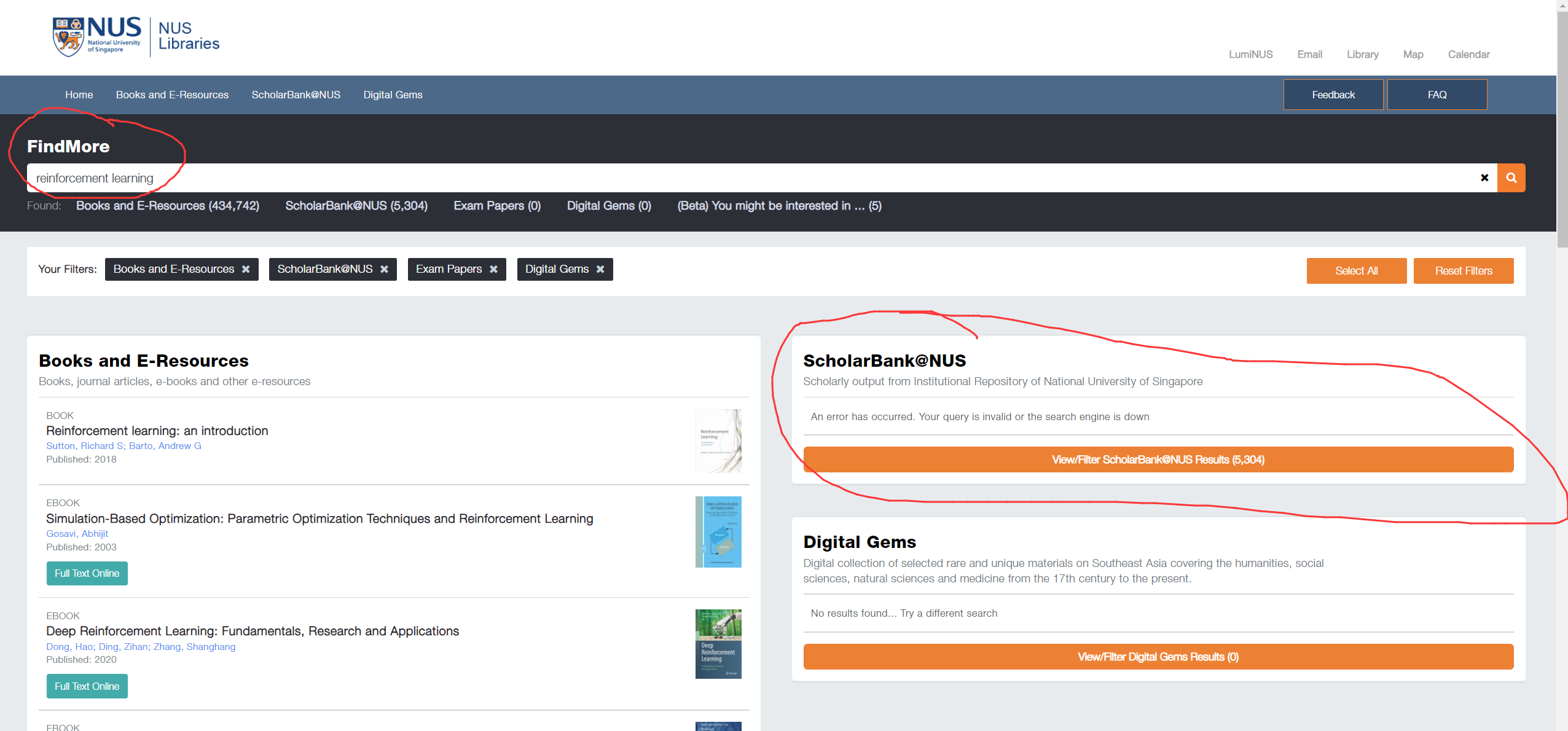The height and width of the screenshot is (731, 1568).
Task: Open author link Sutton, Richard S
Action: [x=85, y=446]
